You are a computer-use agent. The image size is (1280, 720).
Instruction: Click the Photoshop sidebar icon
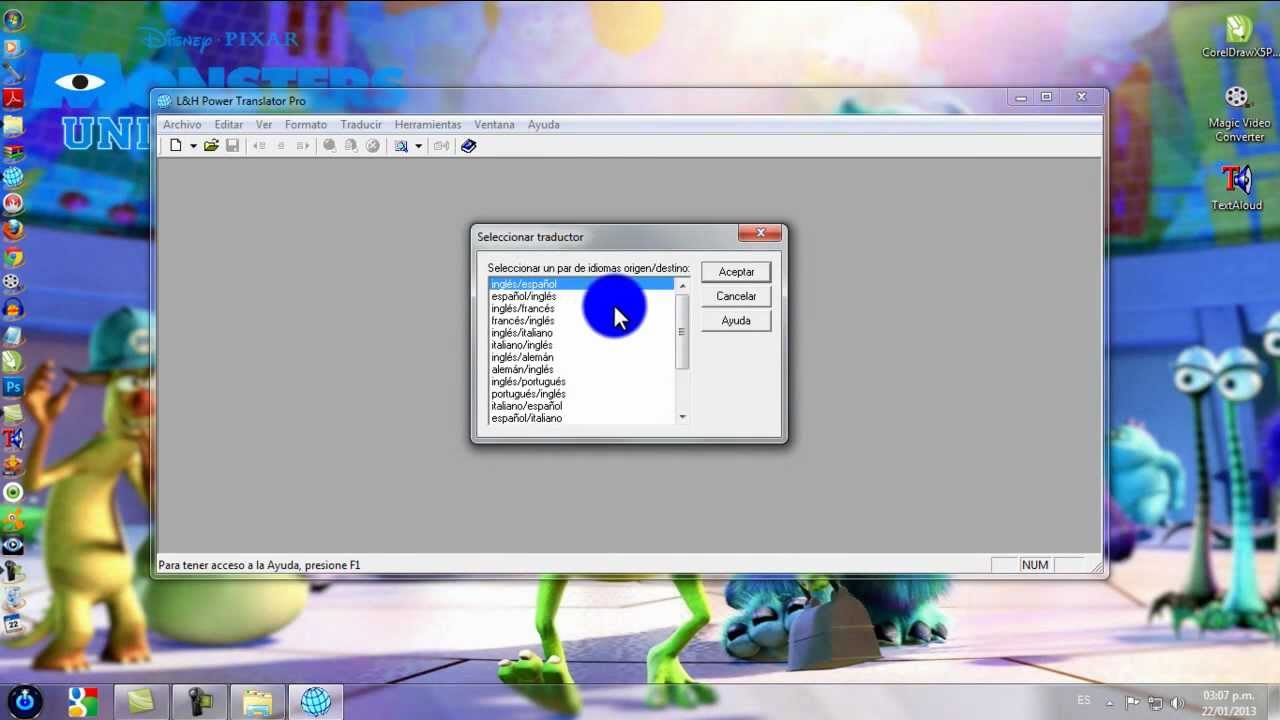pos(13,387)
